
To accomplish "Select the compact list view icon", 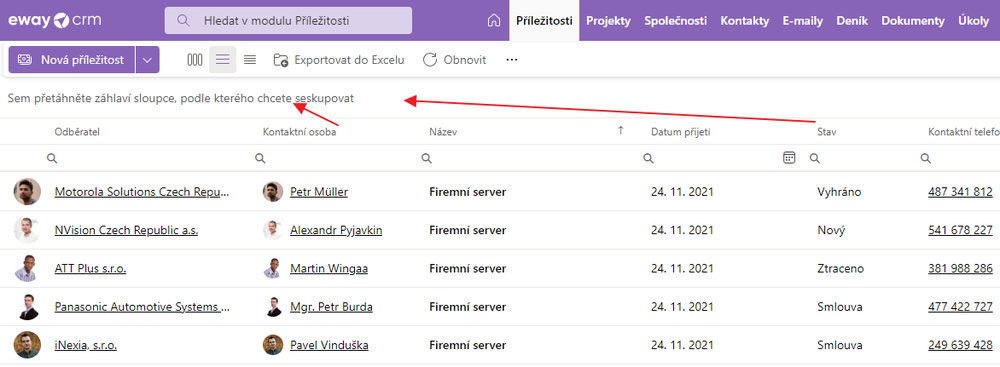I will (250, 60).
